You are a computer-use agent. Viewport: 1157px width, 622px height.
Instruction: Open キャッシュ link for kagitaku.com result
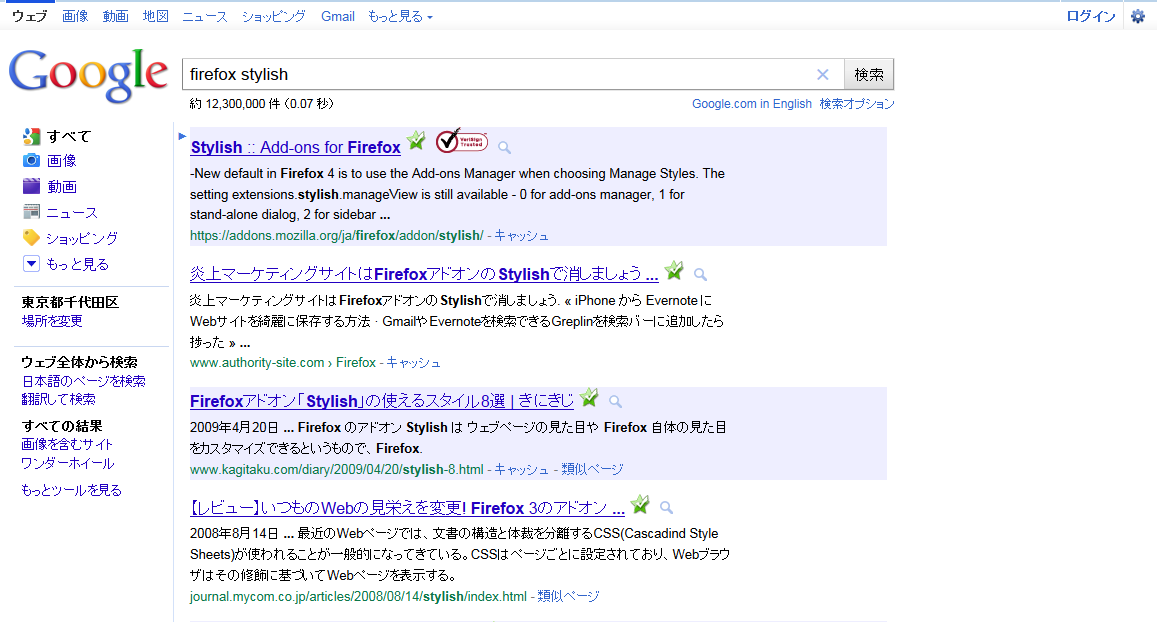point(521,469)
